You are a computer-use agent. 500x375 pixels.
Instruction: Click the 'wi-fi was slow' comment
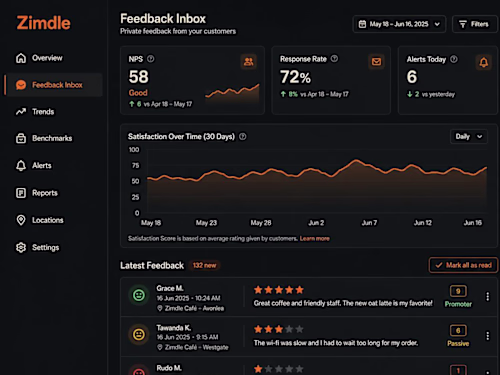click(336, 343)
